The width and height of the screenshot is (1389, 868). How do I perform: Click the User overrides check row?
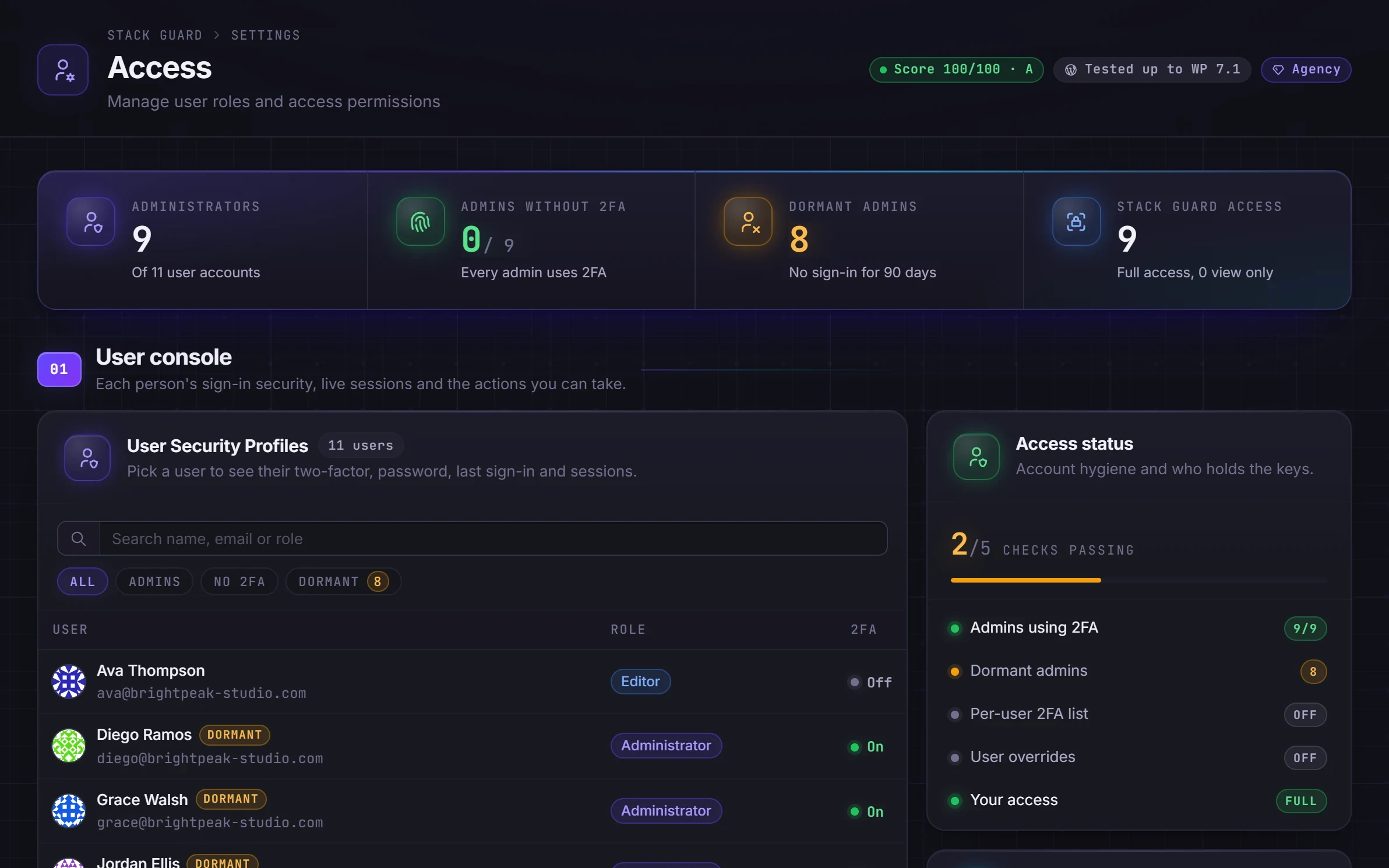click(x=1138, y=757)
